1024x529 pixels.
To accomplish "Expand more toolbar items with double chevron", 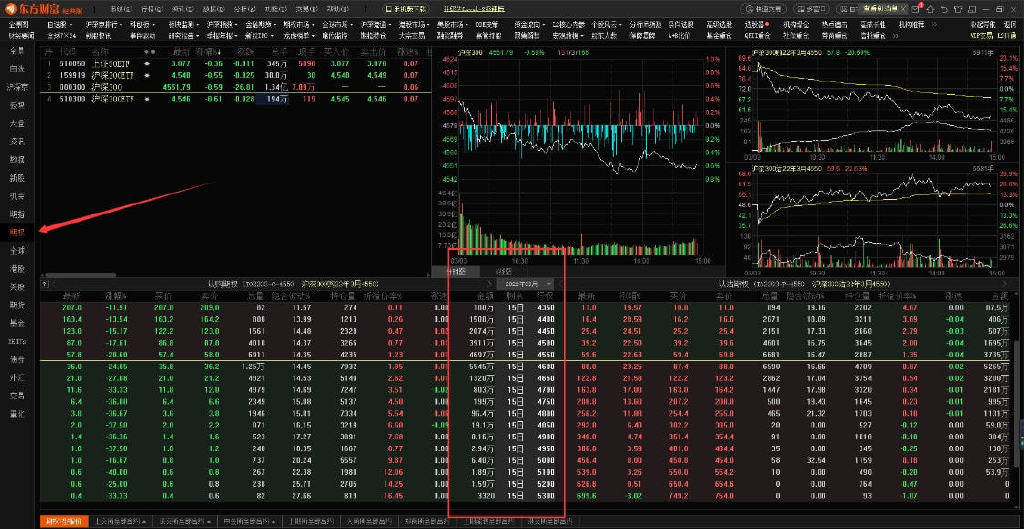I will (x=935, y=24).
